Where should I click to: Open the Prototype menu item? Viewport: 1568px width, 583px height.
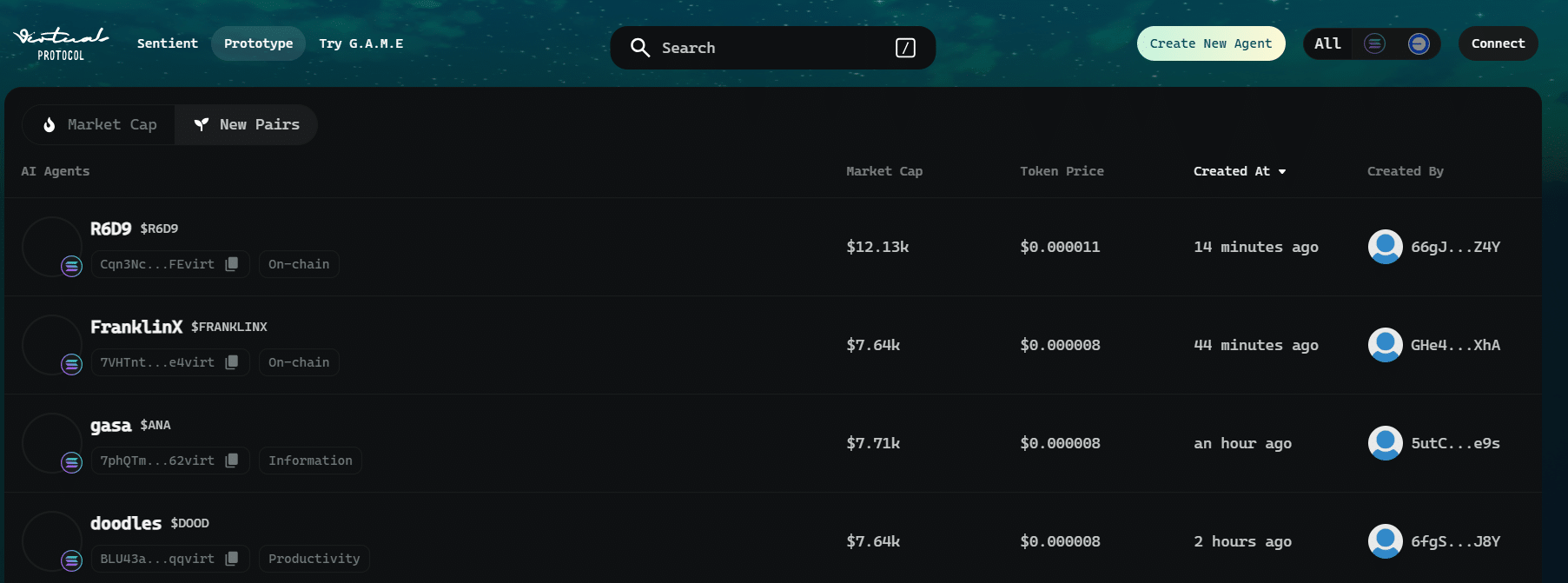tap(258, 43)
